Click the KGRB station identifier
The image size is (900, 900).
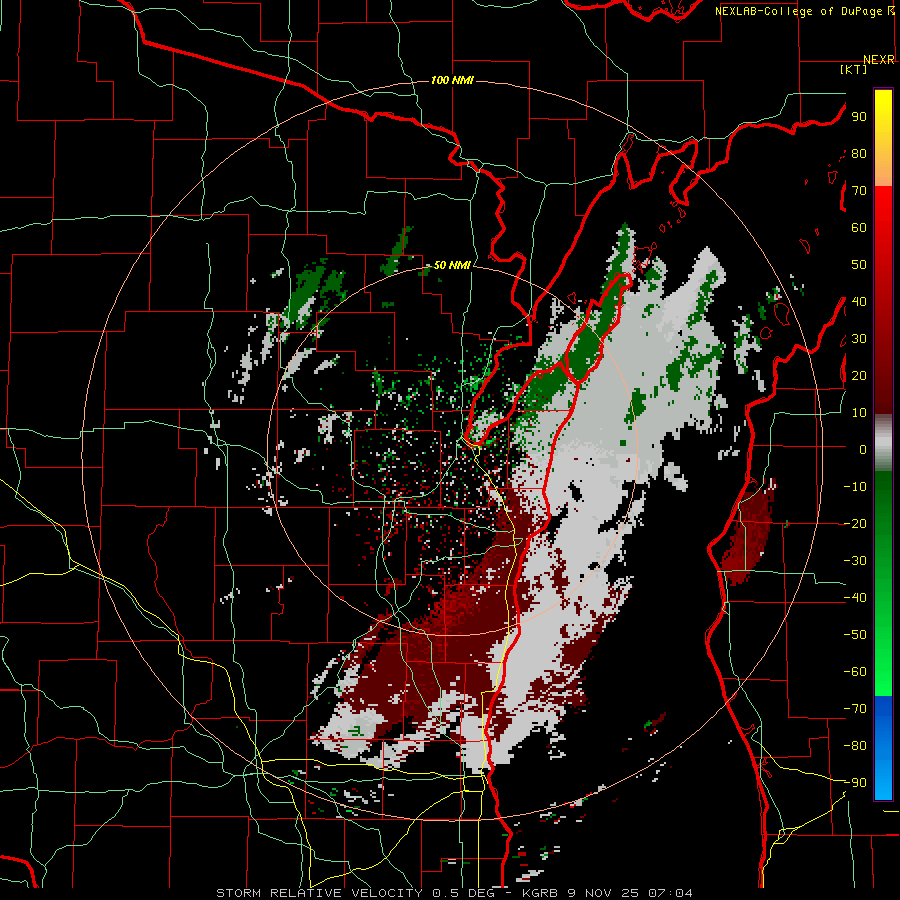click(x=541, y=893)
